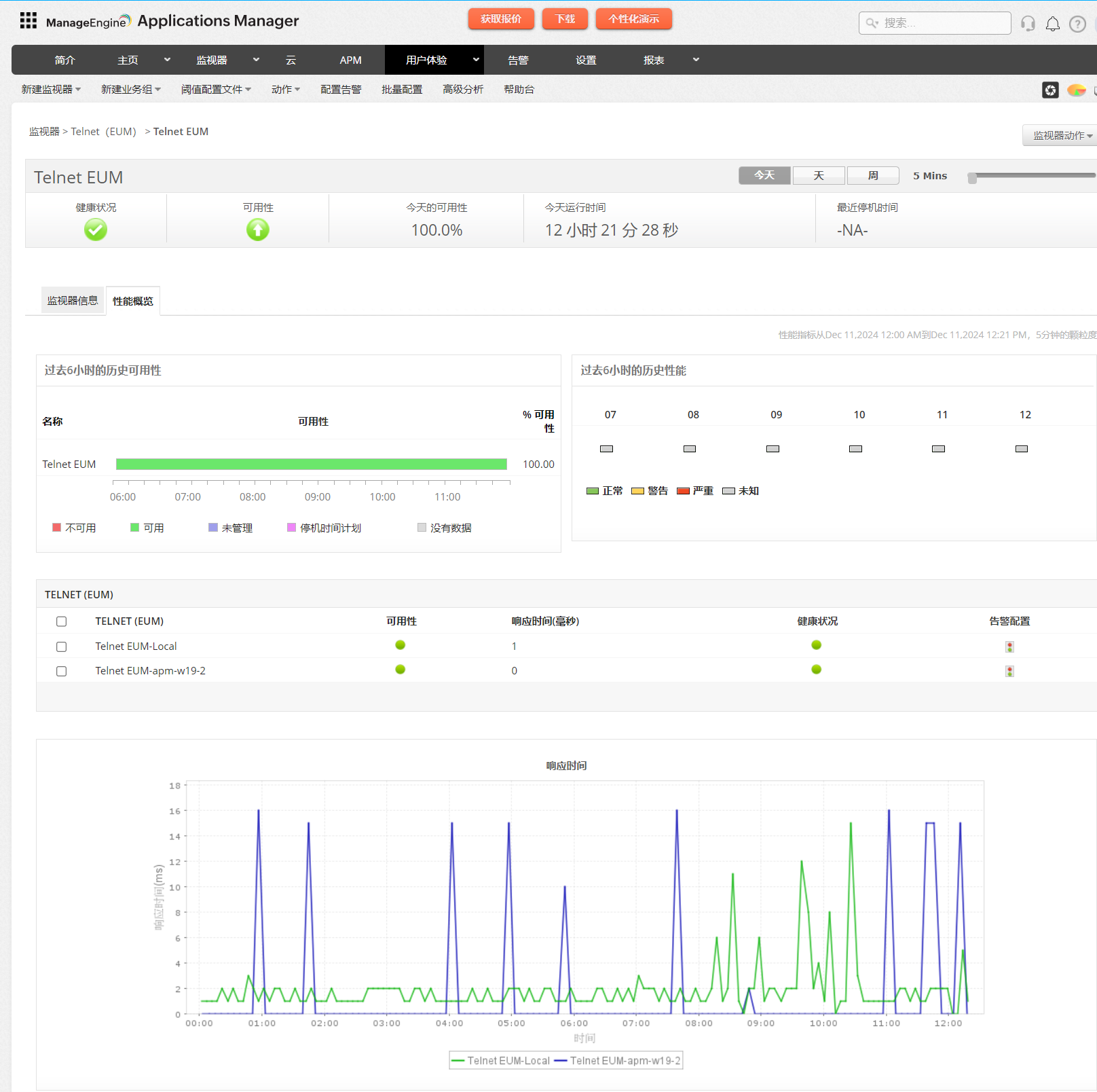Open the 云 nav item
Viewport: 1097px width, 1092px height.
pyautogui.click(x=291, y=60)
